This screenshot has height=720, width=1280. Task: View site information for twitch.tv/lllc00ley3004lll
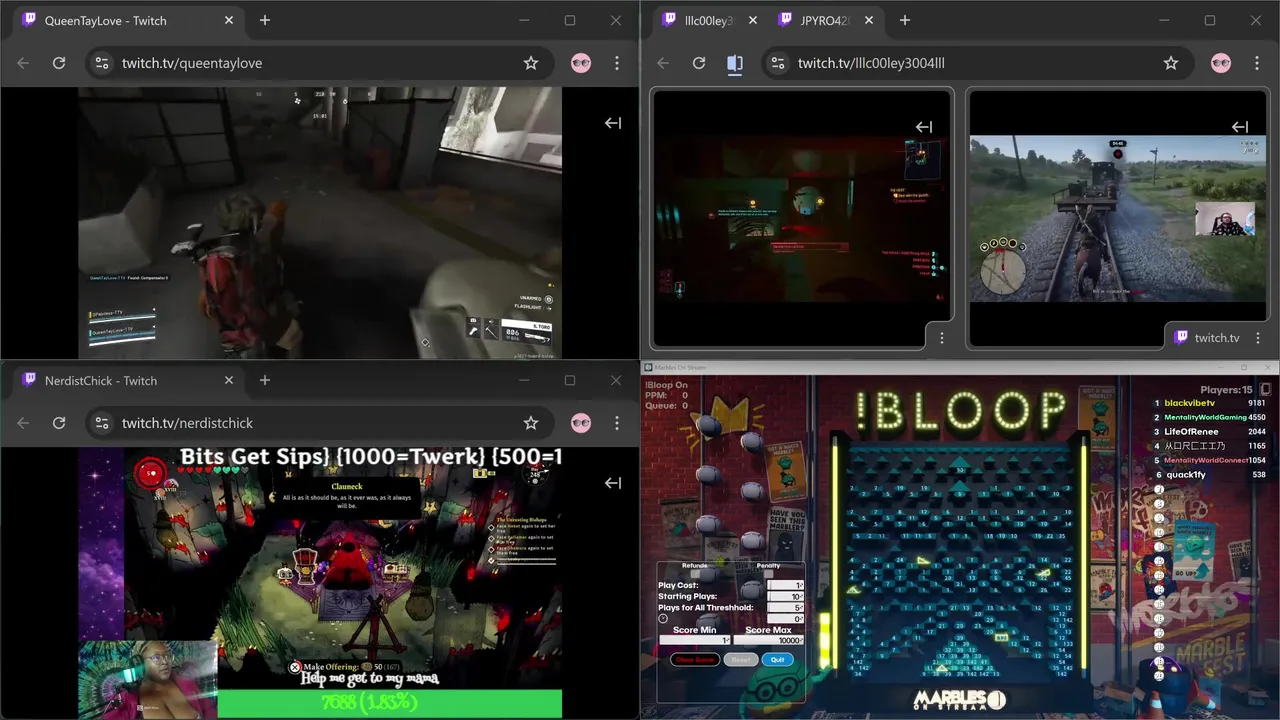[777, 63]
